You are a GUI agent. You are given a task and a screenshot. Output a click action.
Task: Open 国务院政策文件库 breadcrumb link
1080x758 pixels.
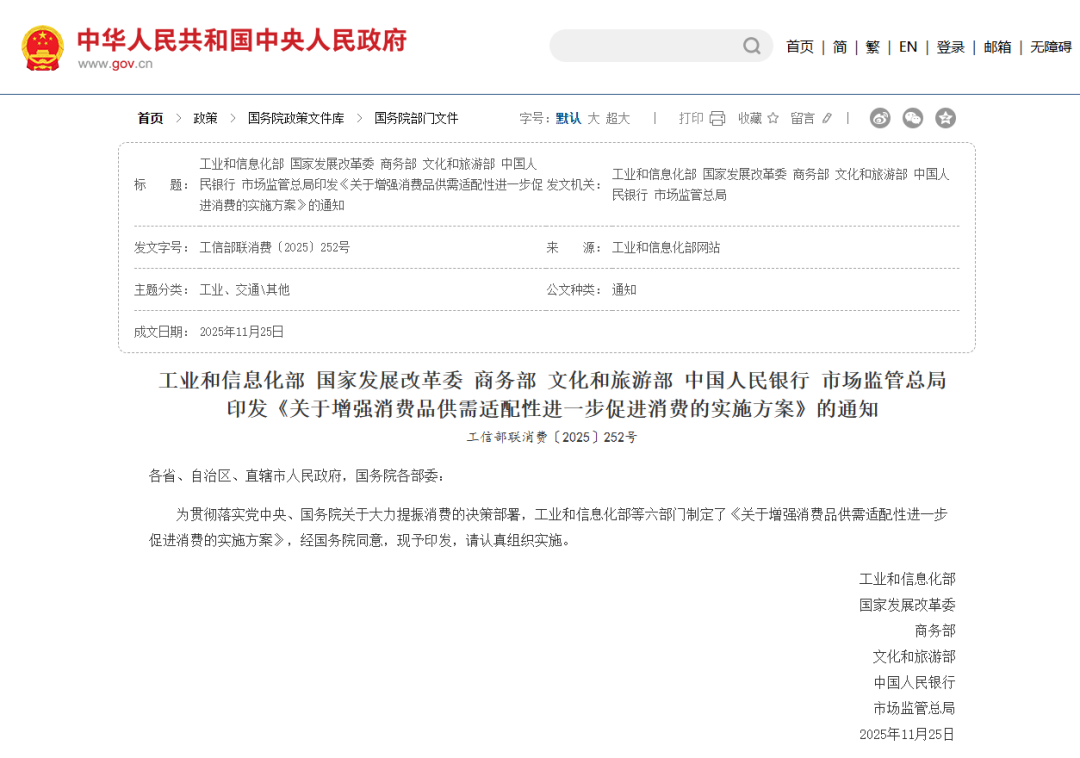point(296,118)
